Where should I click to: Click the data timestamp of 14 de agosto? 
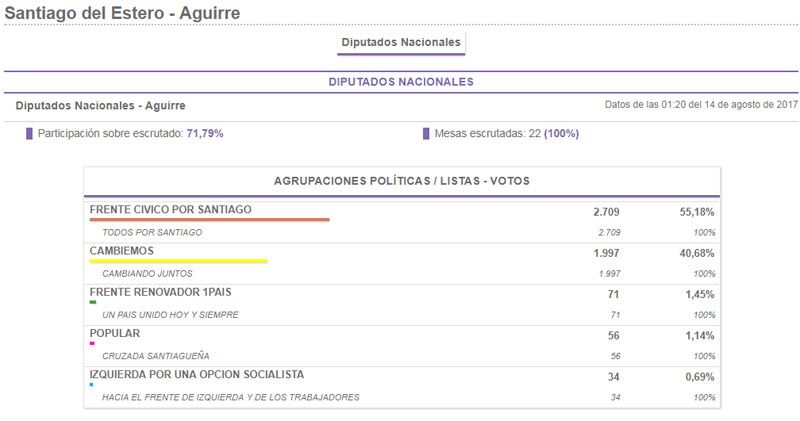click(x=700, y=105)
